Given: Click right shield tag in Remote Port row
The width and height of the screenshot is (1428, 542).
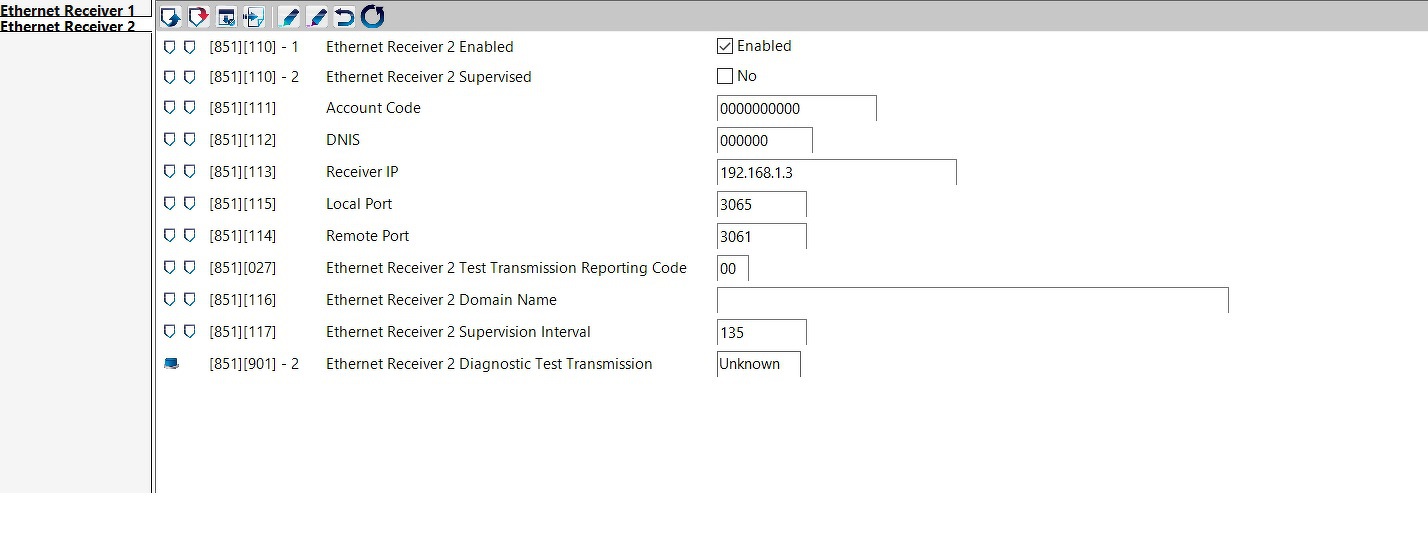Looking at the screenshot, I should point(189,236).
